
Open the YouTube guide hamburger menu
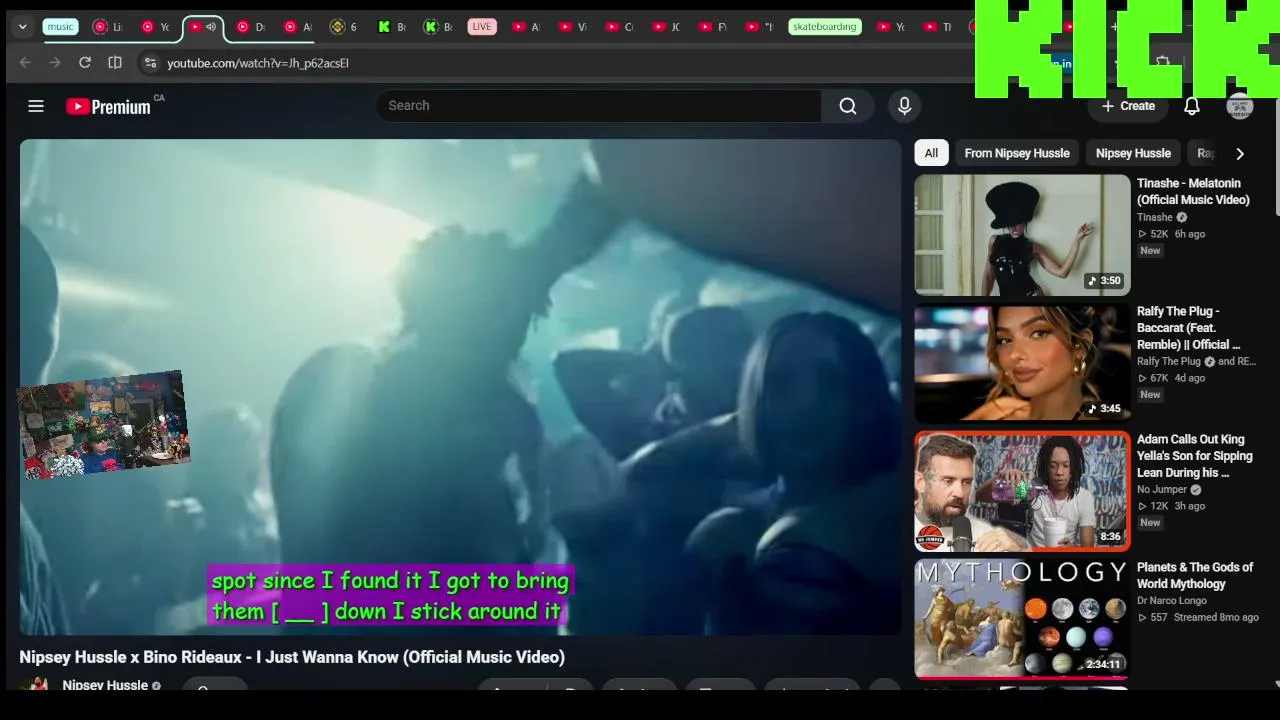(x=36, y=106)
